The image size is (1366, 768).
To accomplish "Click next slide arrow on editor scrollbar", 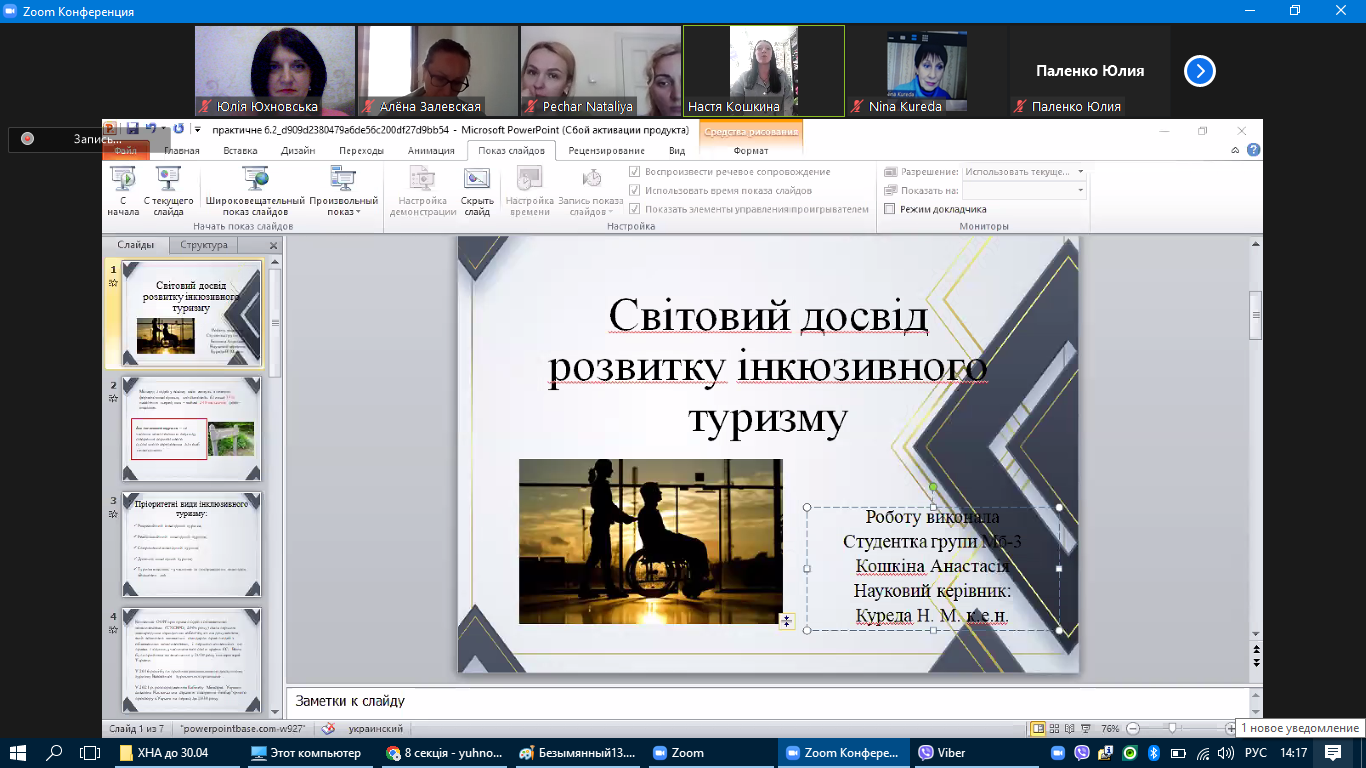I will [1256, 664].
